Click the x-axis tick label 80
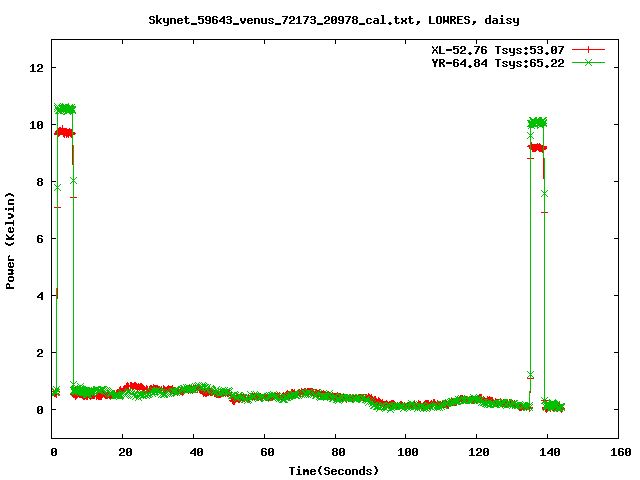Screen dimensions: 640x480 coord(338,452)
